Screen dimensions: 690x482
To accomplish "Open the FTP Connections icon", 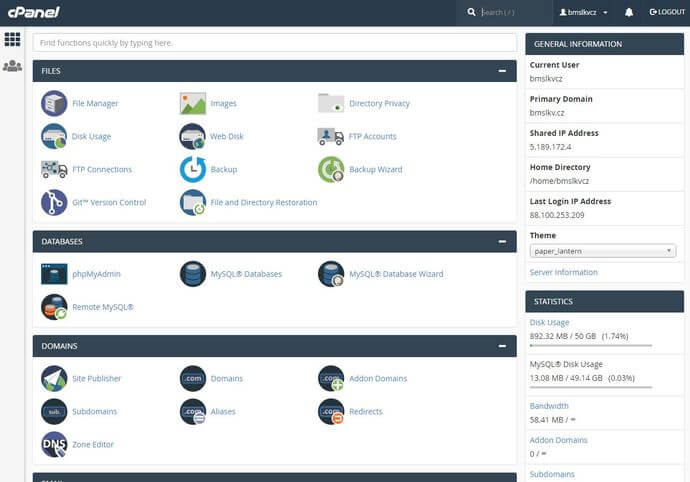I will coord(54,169).
